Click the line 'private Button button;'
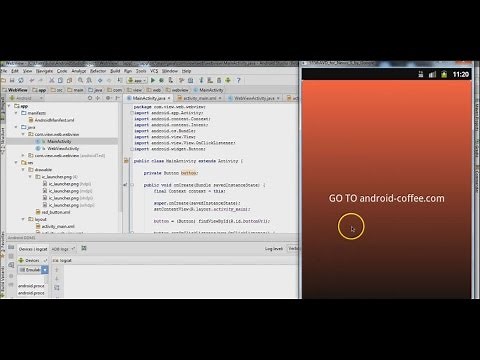This screenshot has height=360, width=480. click(x=171, y=173)
